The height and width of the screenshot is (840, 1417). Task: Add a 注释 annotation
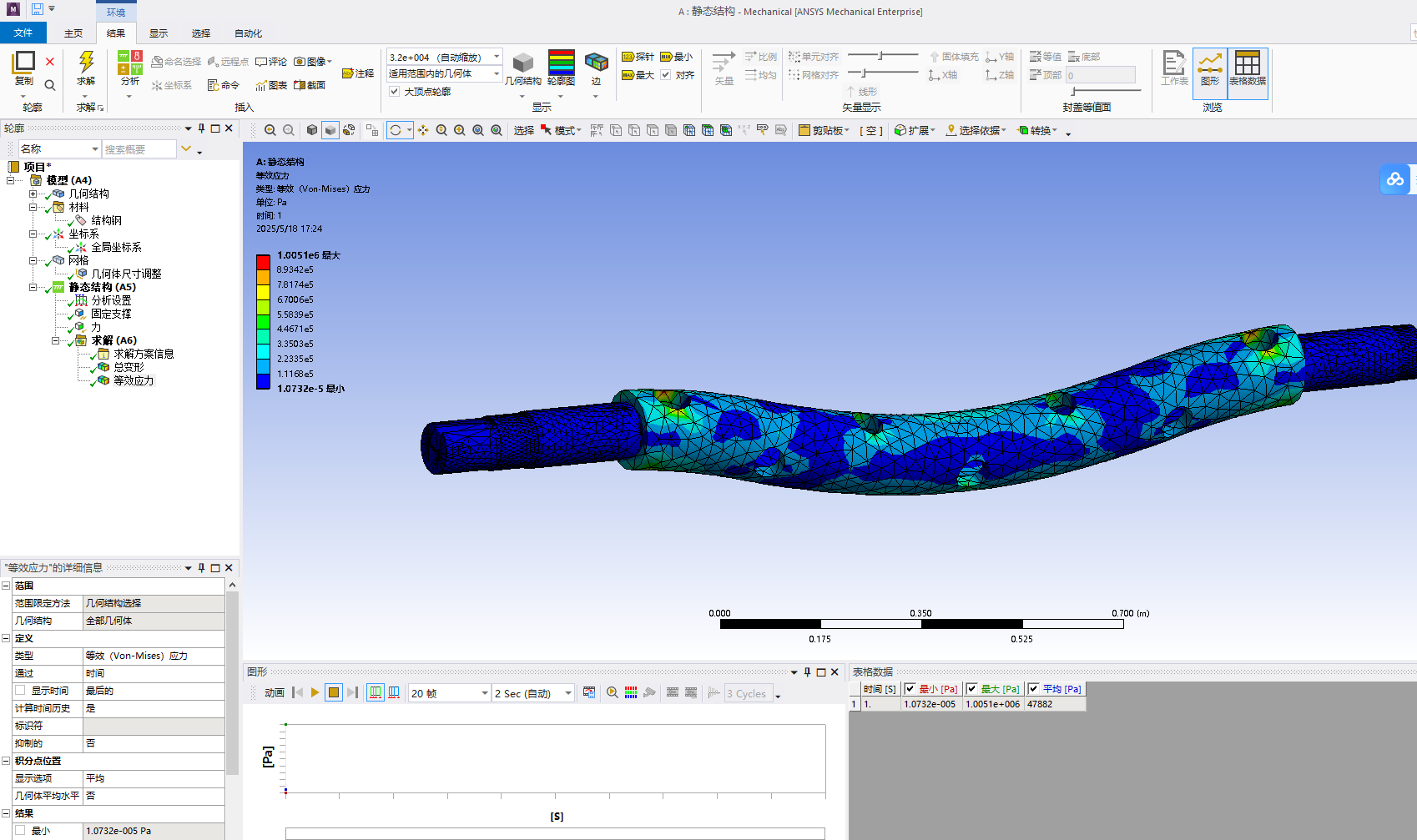[358, 73]
